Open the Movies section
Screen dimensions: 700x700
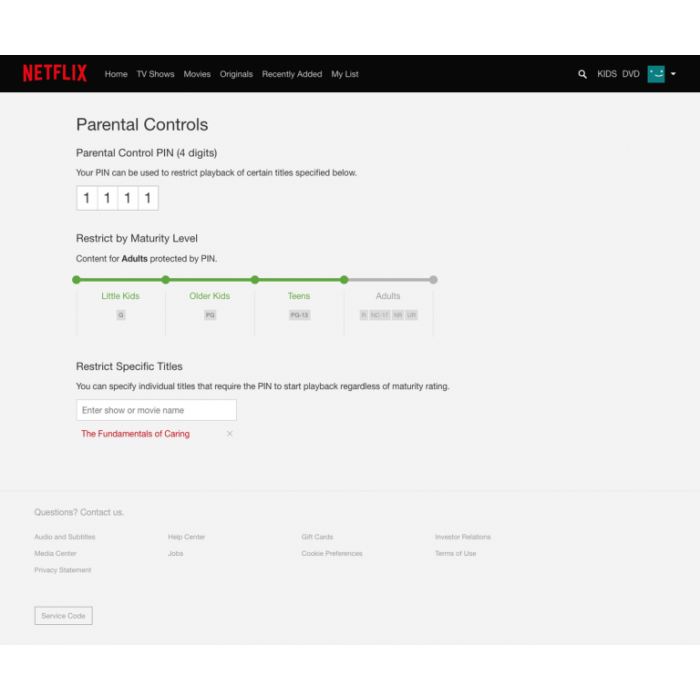coord(197,74)
